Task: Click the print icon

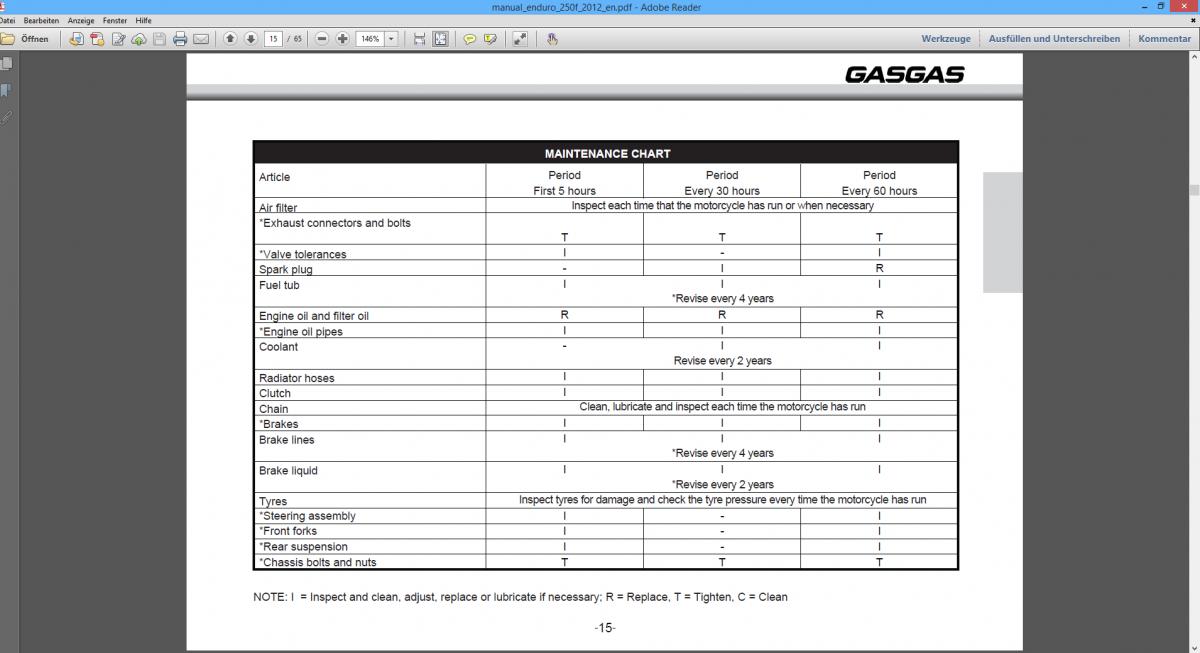Action: 180,39
